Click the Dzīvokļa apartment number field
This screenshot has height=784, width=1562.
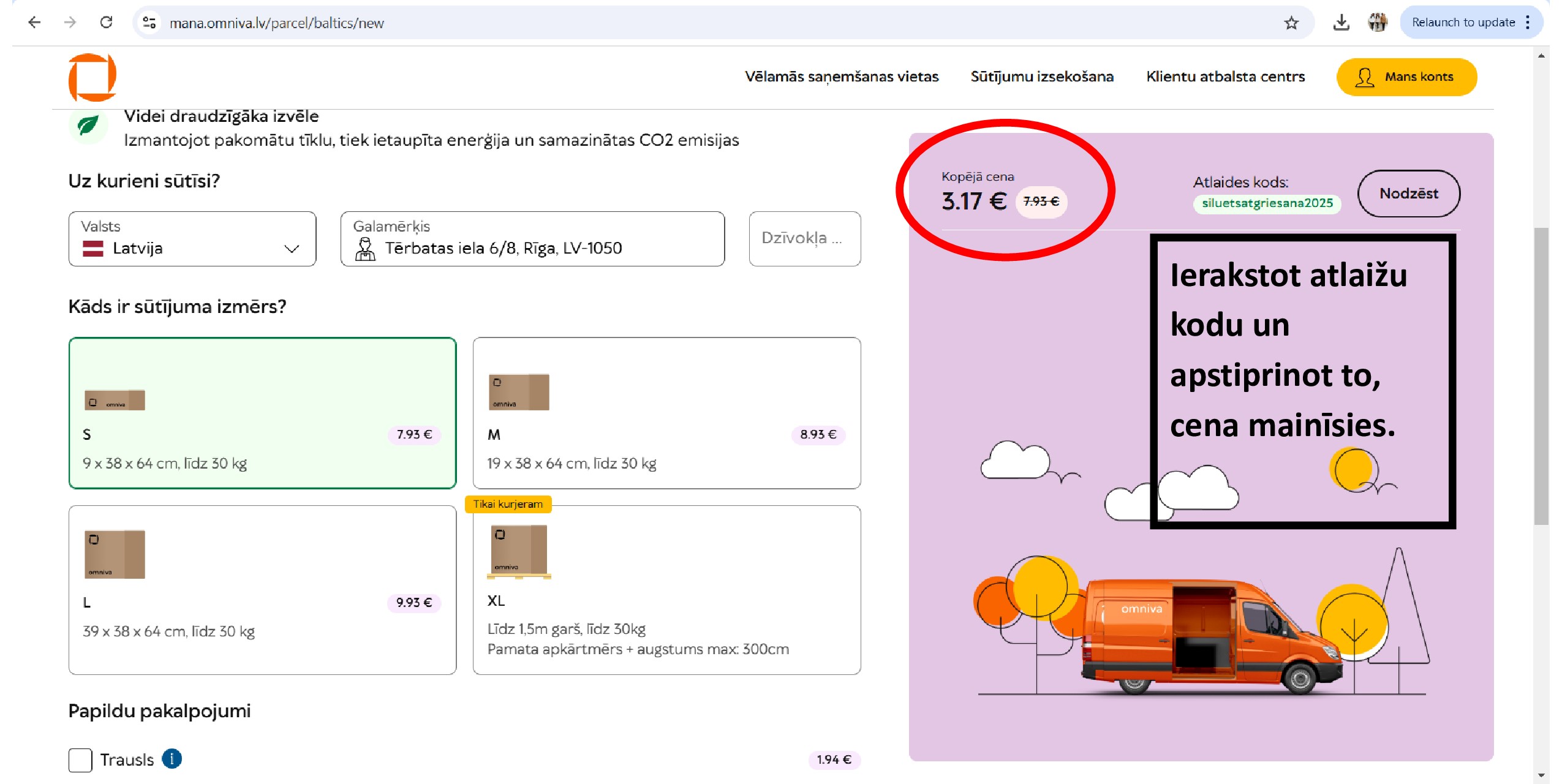point(804,239)
